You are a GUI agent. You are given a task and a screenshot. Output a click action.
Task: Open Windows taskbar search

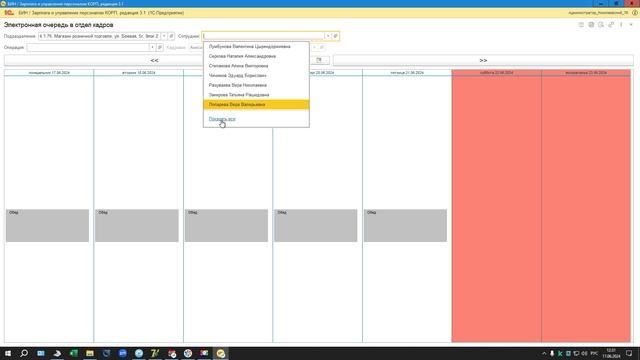pyautogui.click(x=24, y=353)
